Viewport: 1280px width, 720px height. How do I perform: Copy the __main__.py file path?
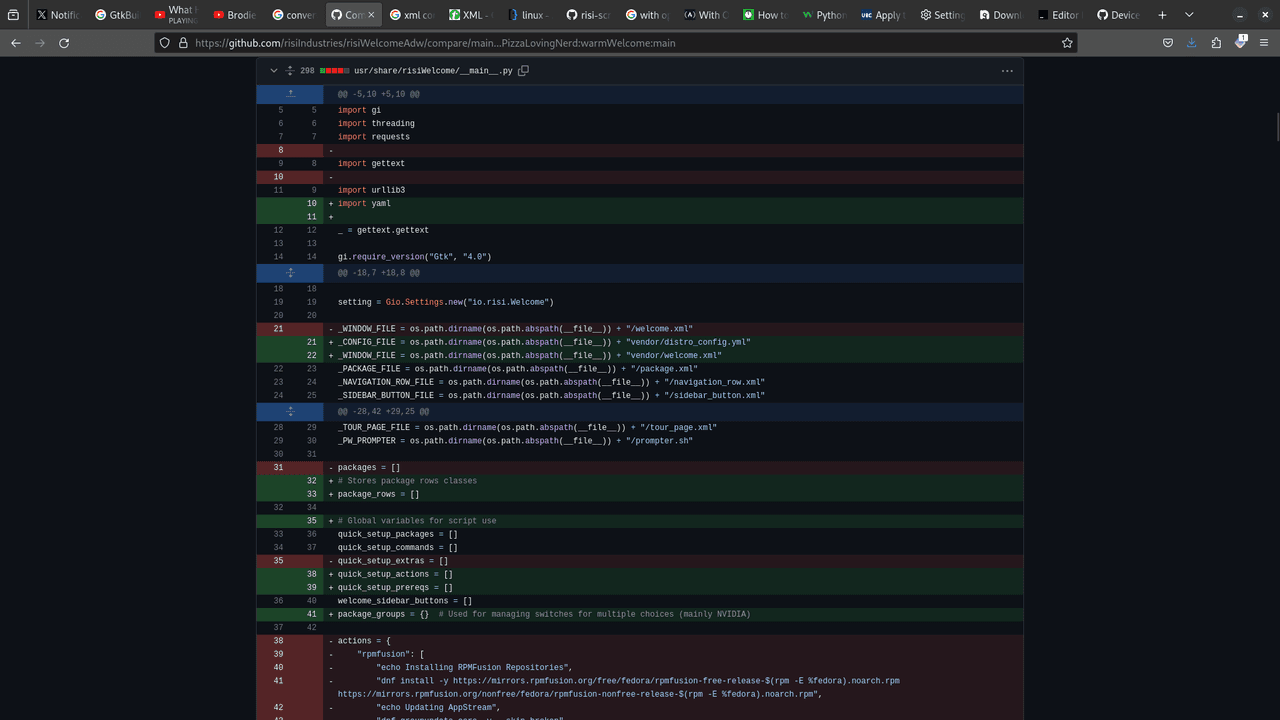[x=523, y=71]
